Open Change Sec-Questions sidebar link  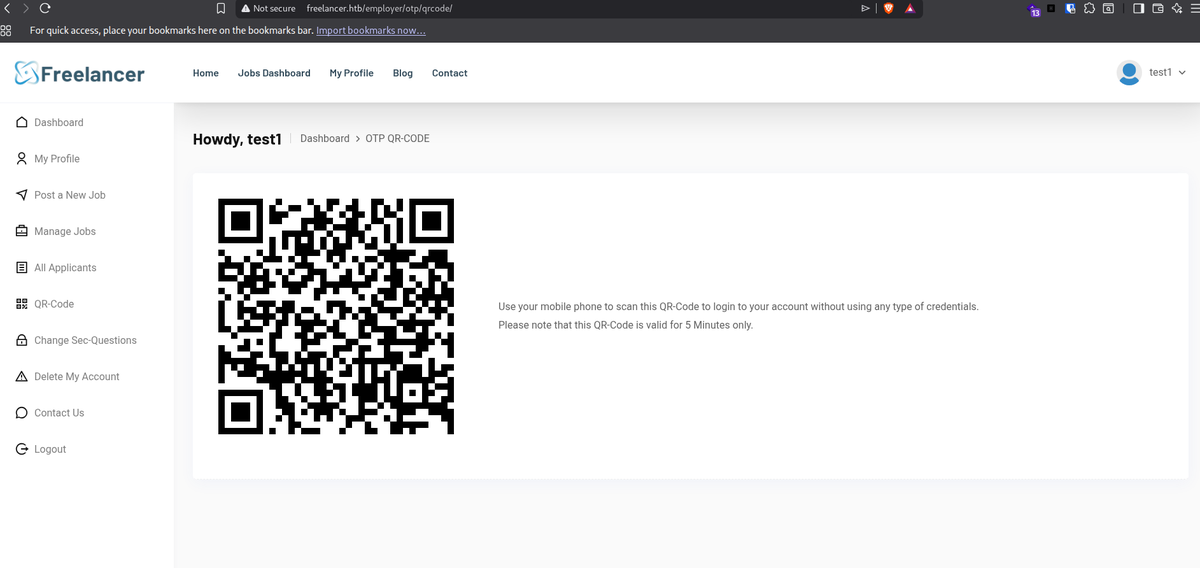click(x=85, y=340)
